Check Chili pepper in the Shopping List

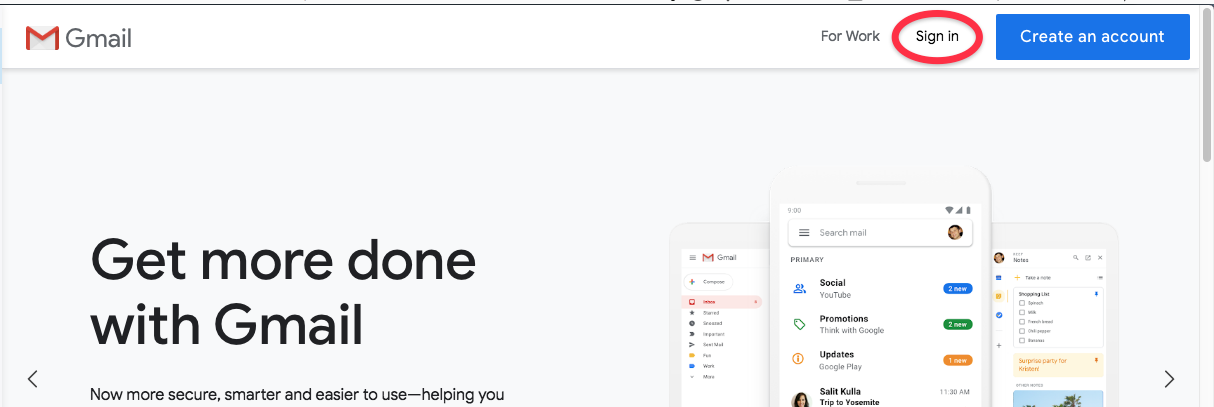(x=1022, y=331)
